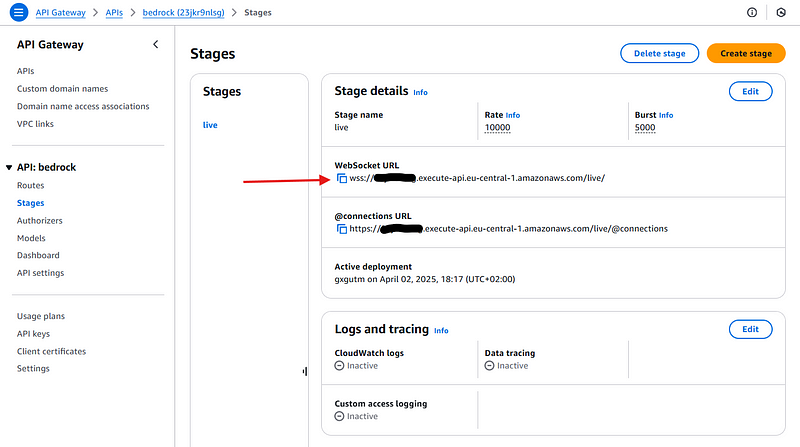Open Info link next to Logs and tracing

click(441, 331)
